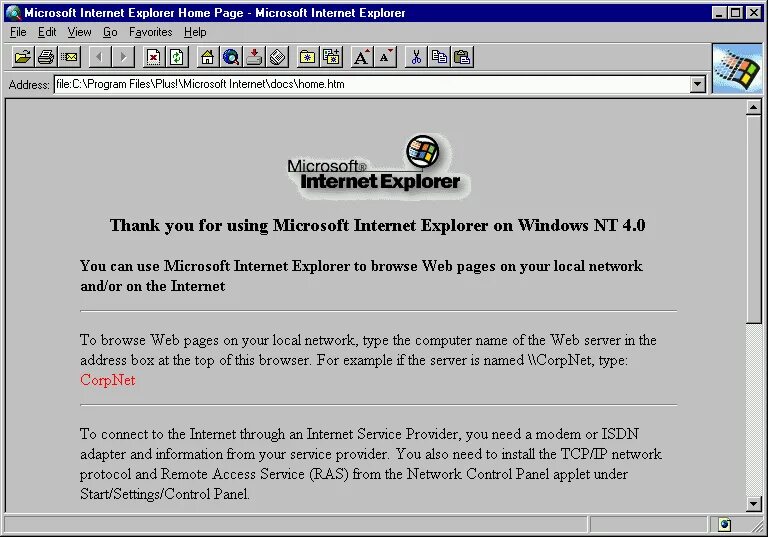Click the Cut scissors icon

416,57
